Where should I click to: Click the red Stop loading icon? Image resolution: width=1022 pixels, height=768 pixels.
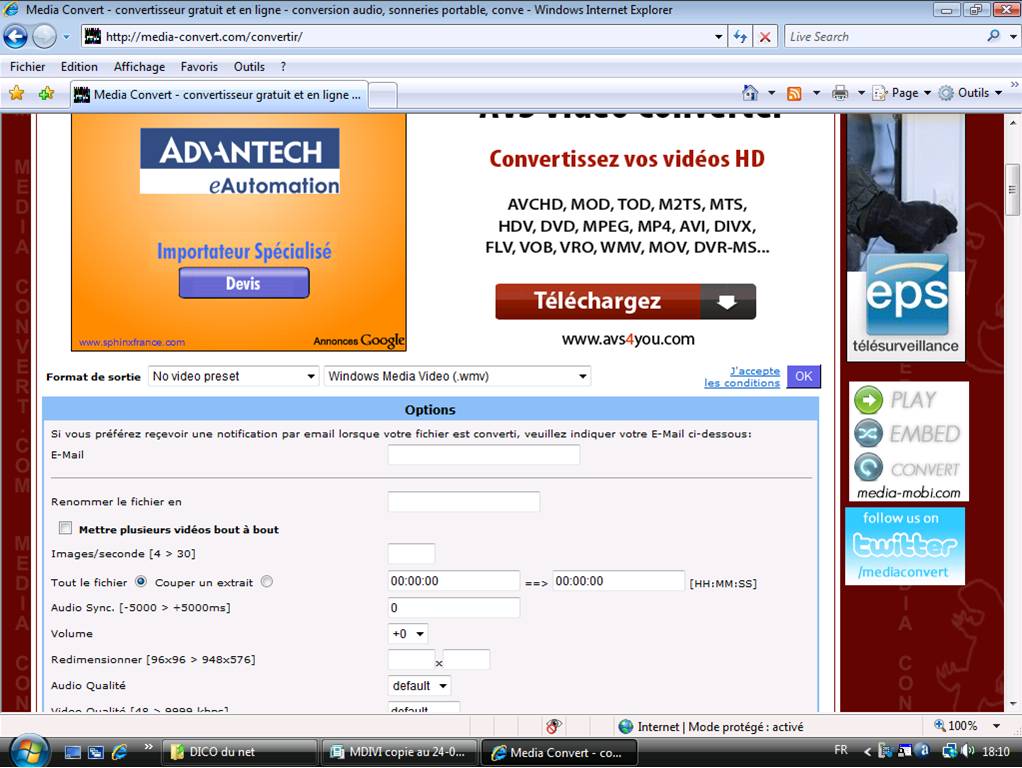tap(765, 37)
